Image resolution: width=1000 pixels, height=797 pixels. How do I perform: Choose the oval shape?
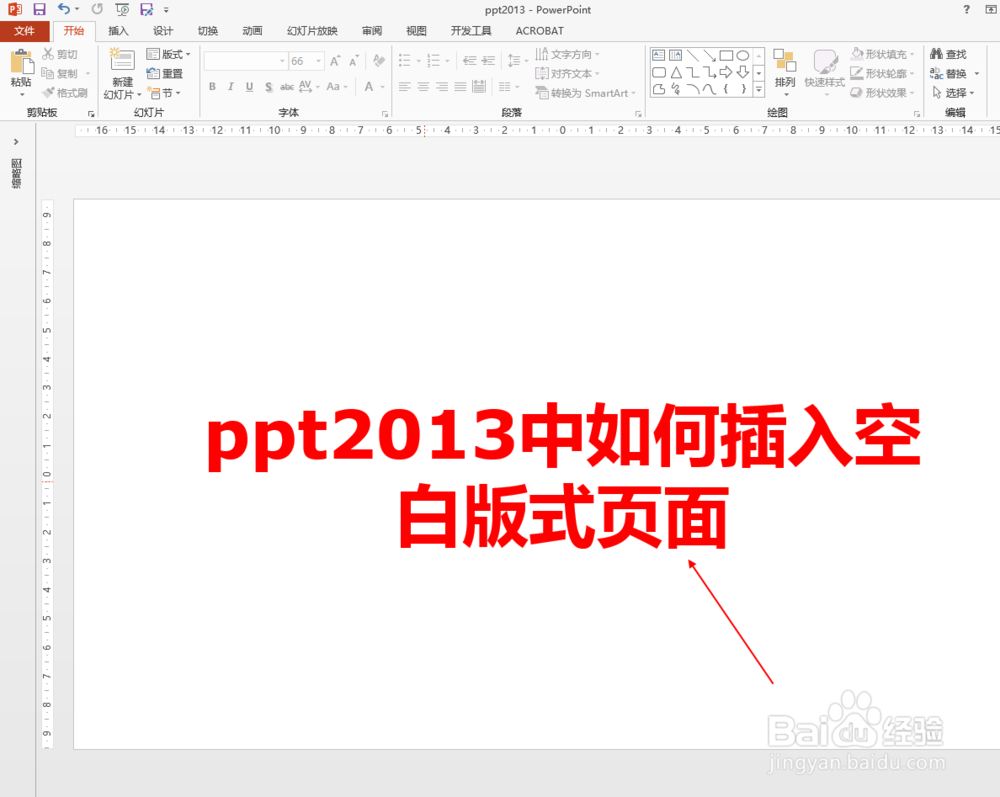(x=742, y=55)
